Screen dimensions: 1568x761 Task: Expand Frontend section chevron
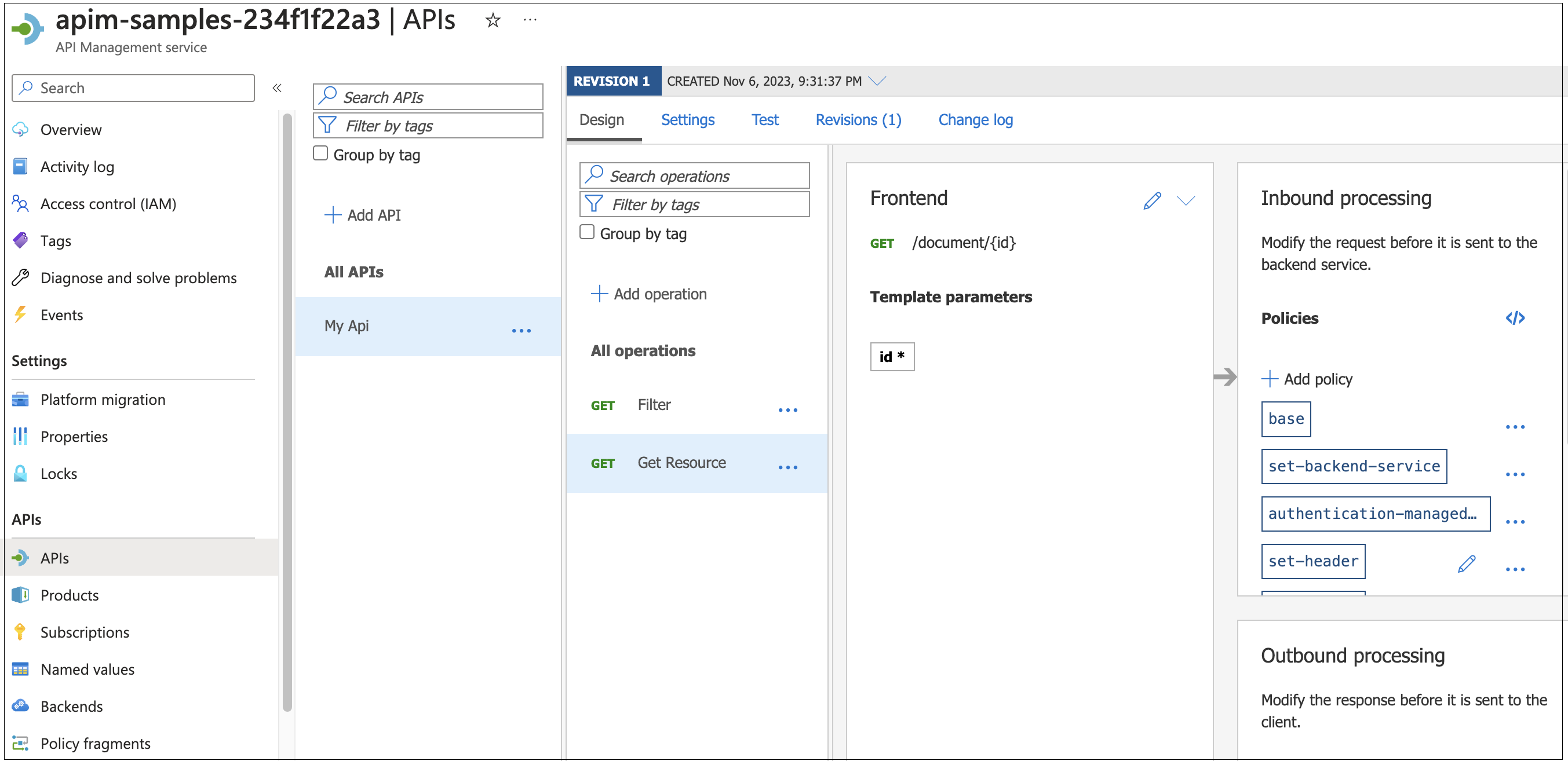coord(1185,201)
